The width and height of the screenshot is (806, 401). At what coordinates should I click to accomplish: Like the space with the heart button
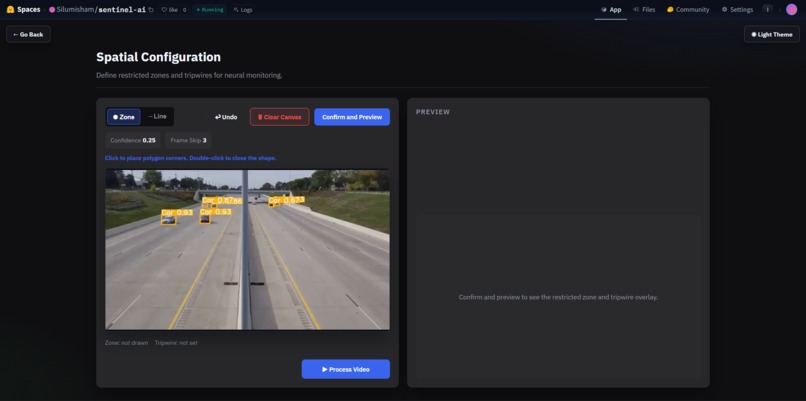pos(169,10)
